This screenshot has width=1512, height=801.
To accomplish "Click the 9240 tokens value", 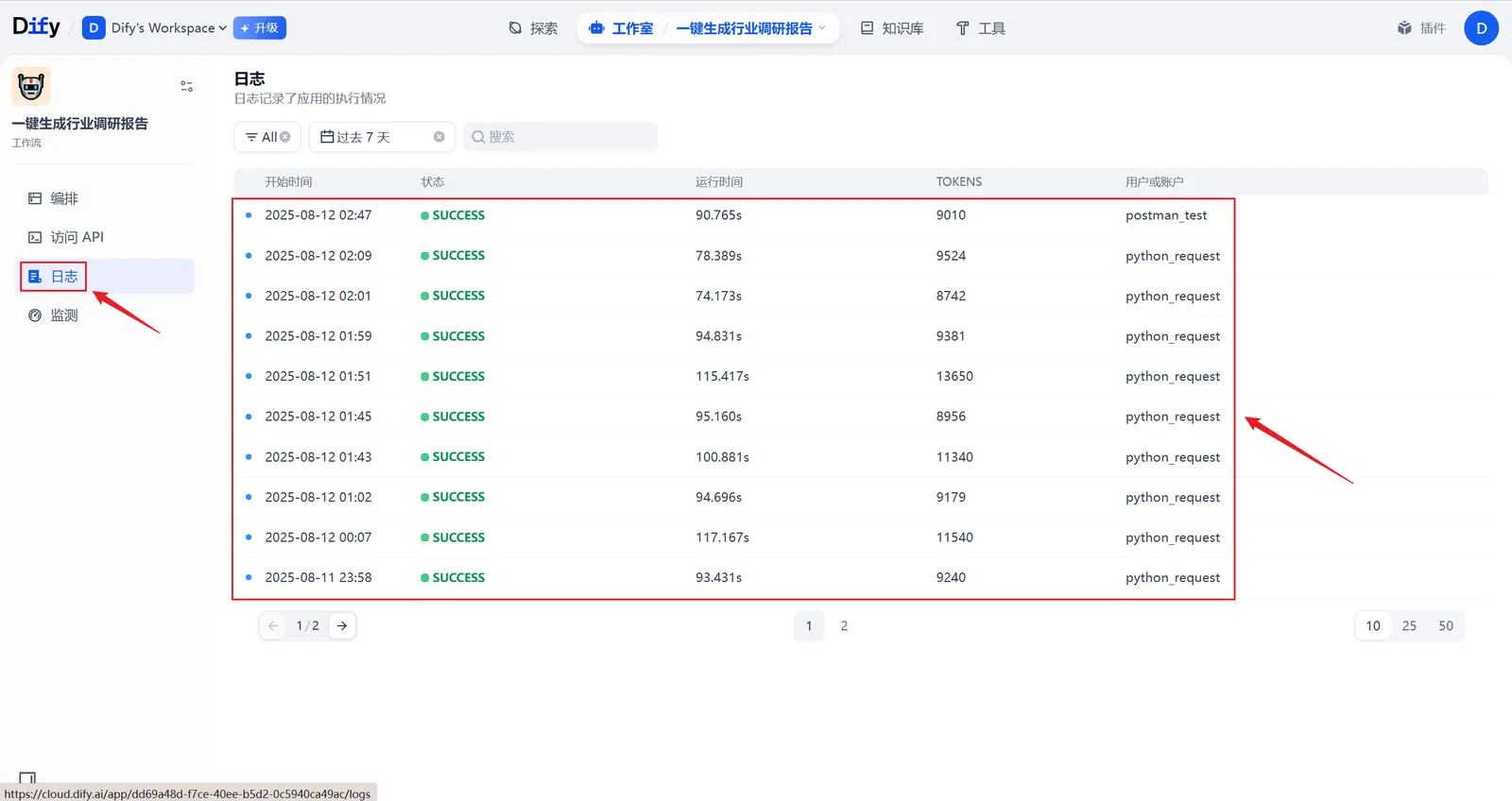I will tap(951, 577).
